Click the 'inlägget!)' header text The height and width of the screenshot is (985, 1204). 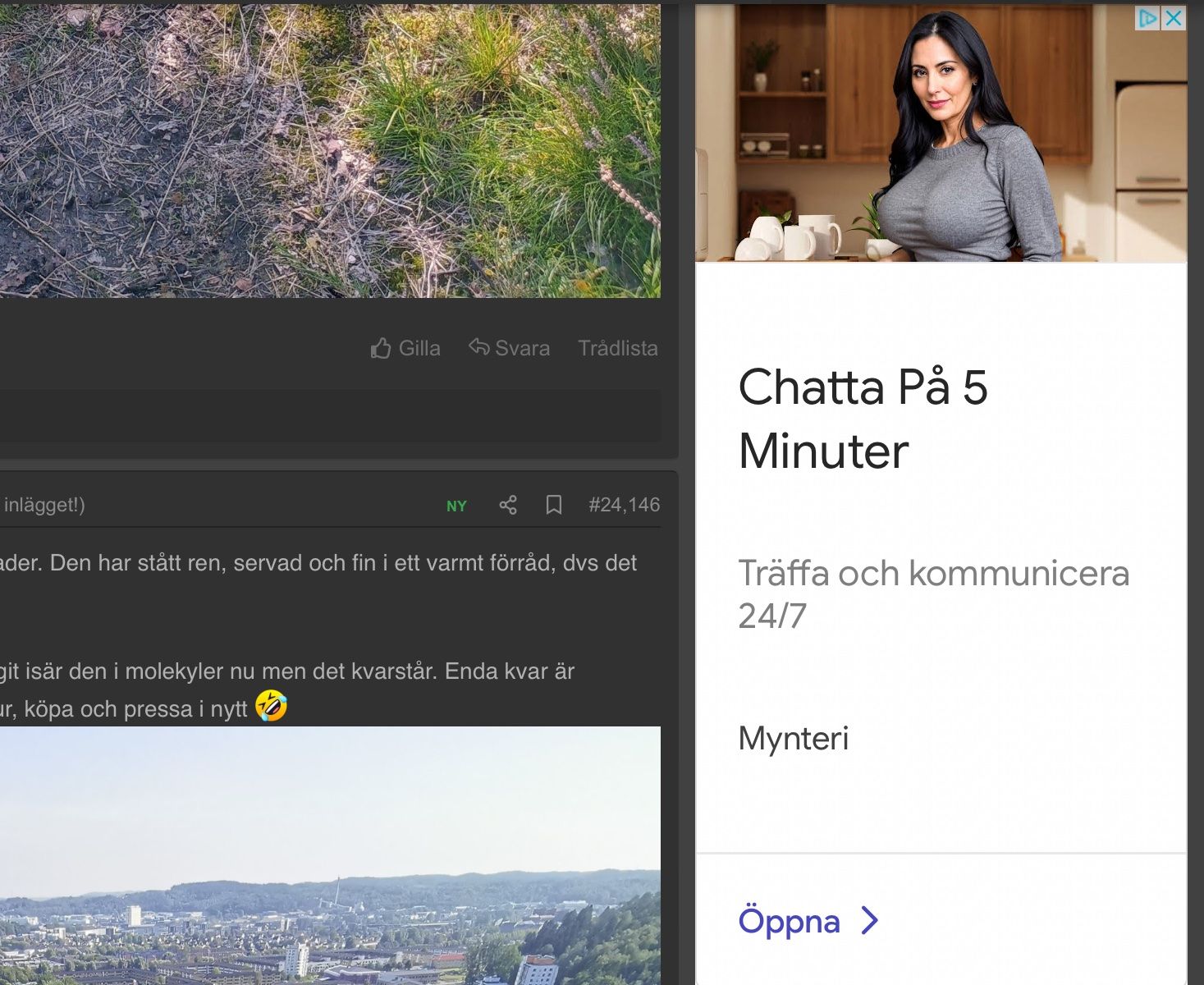pyautogui.click(x=44, y=505)
